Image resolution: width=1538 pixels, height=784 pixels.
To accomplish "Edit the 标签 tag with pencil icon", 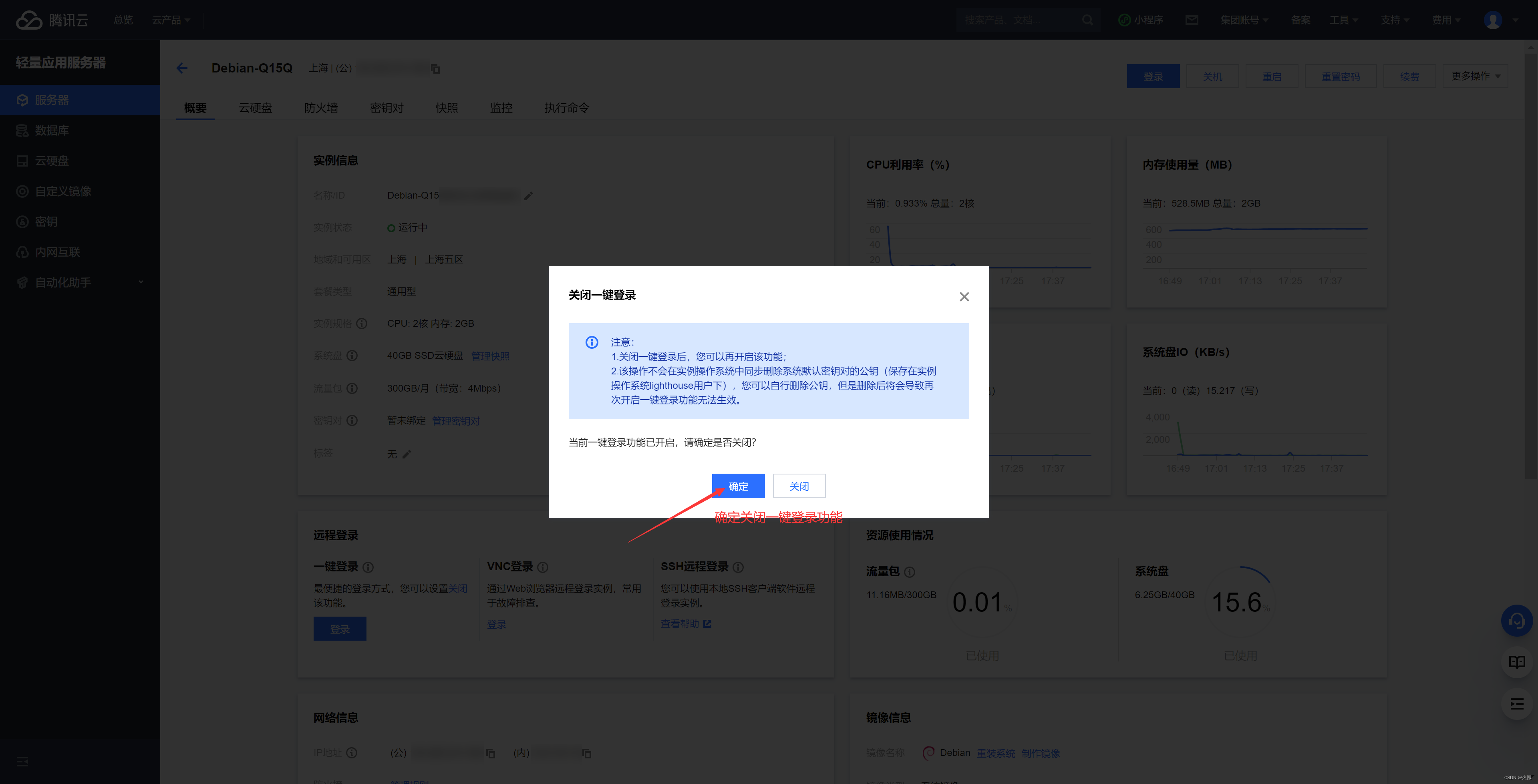I will 407,454.
